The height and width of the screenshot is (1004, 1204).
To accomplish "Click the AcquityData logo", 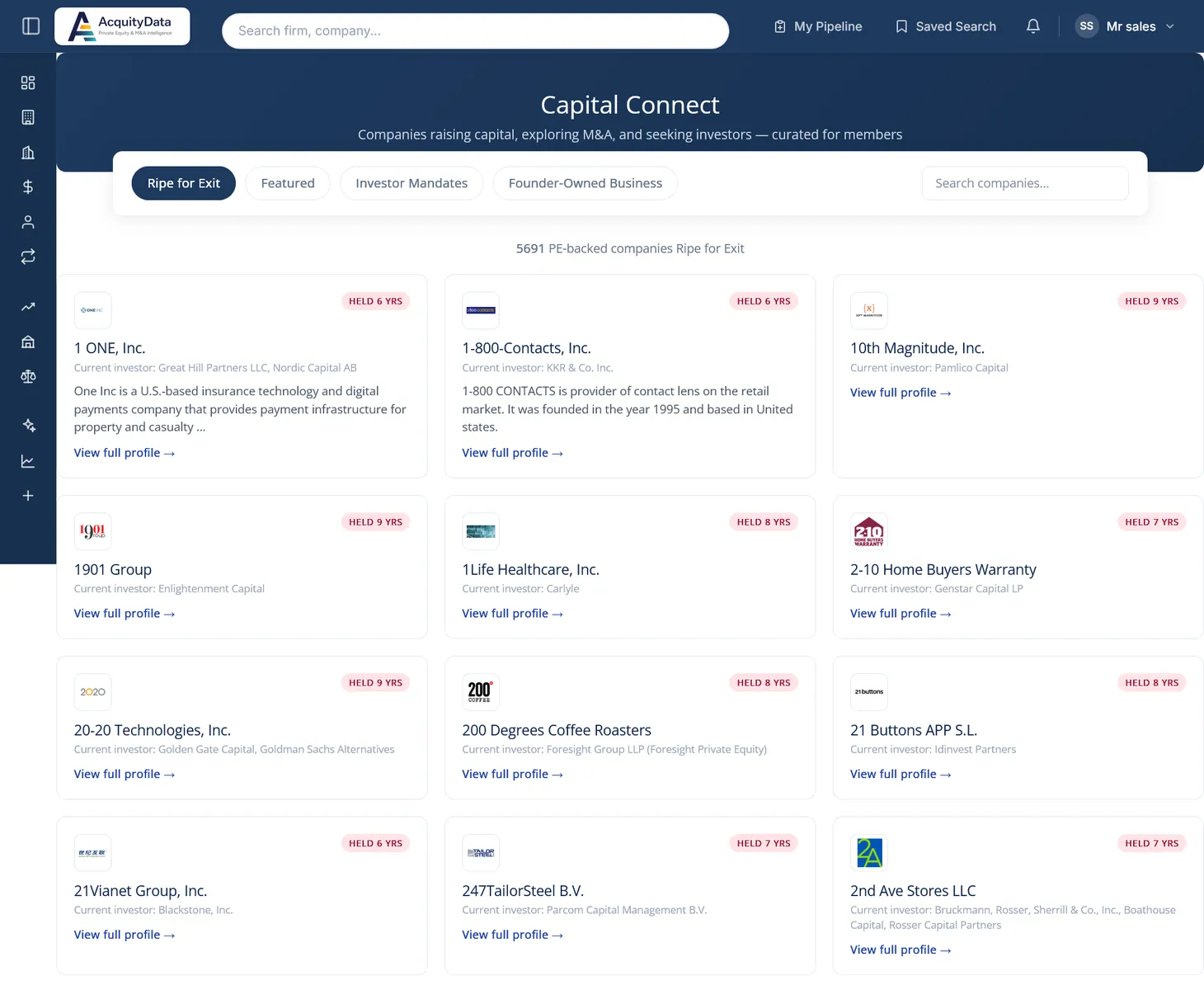I will (122, 26).
